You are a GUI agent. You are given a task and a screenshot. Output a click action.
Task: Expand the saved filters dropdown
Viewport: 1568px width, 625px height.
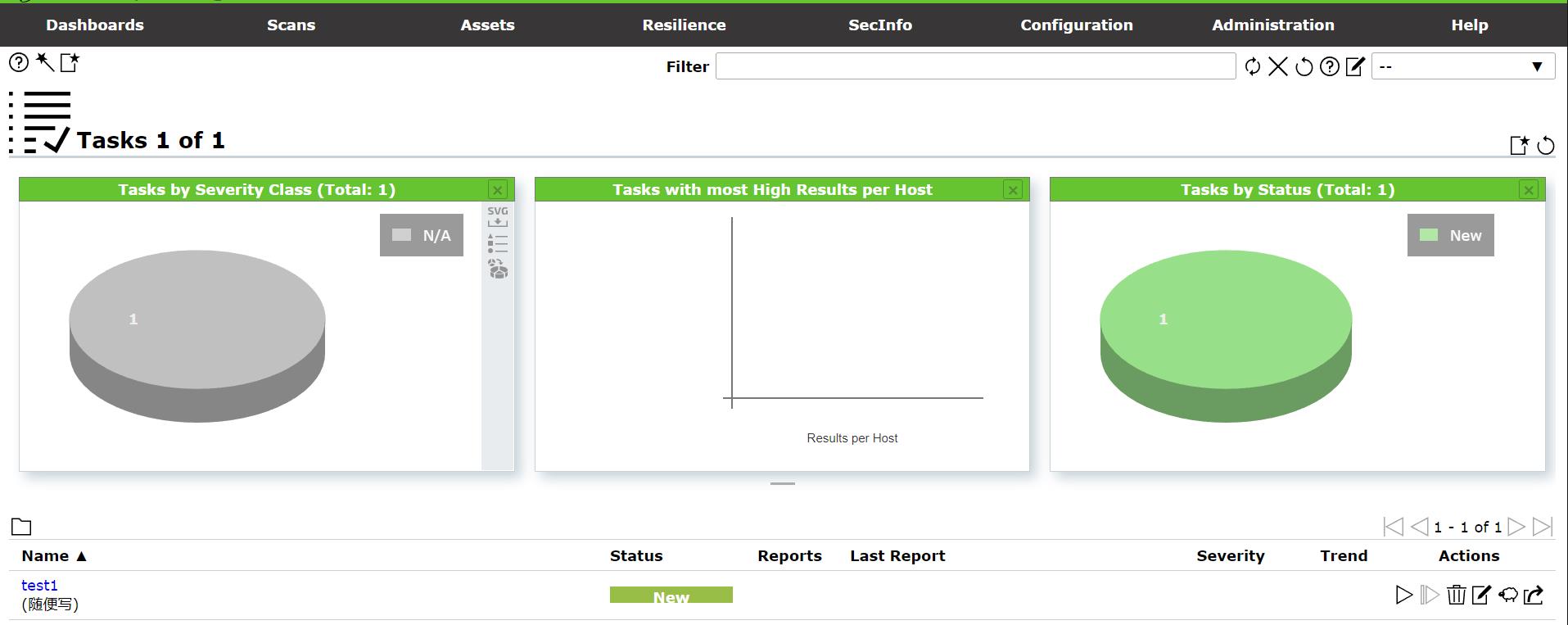pyautogui.click(x=1463, y=66)
